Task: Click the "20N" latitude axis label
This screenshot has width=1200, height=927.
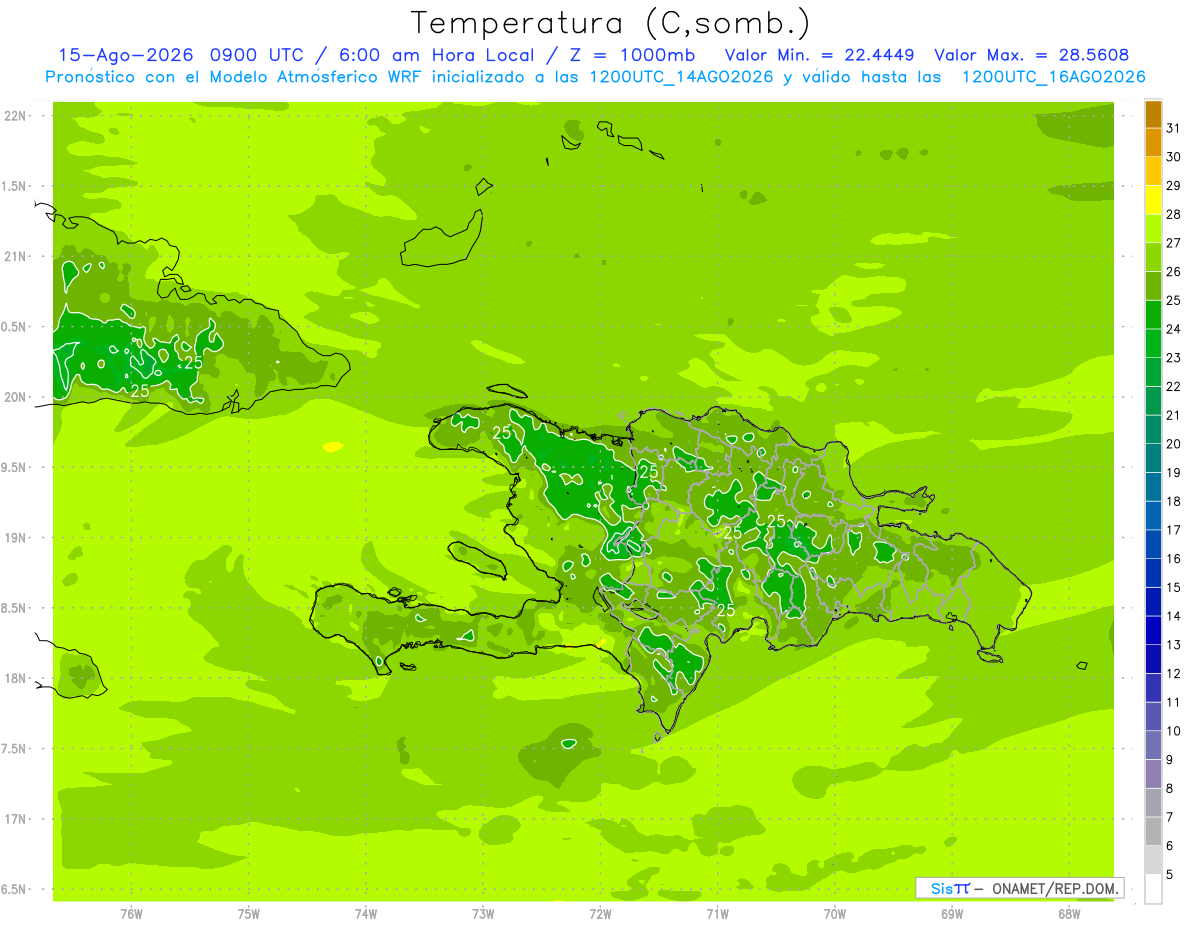Action: pos(15,397)
